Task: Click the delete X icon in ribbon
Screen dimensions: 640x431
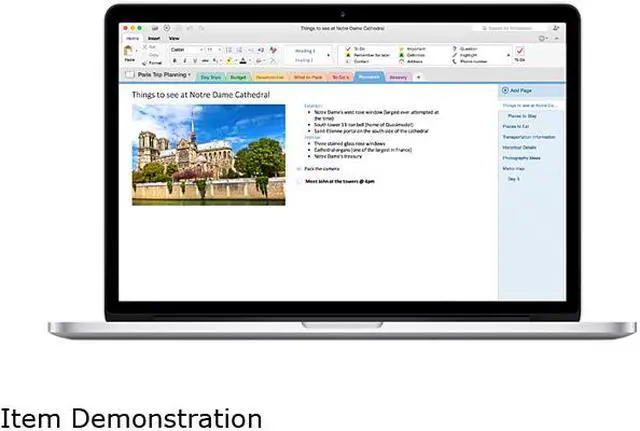Action: tap(273, 61)
